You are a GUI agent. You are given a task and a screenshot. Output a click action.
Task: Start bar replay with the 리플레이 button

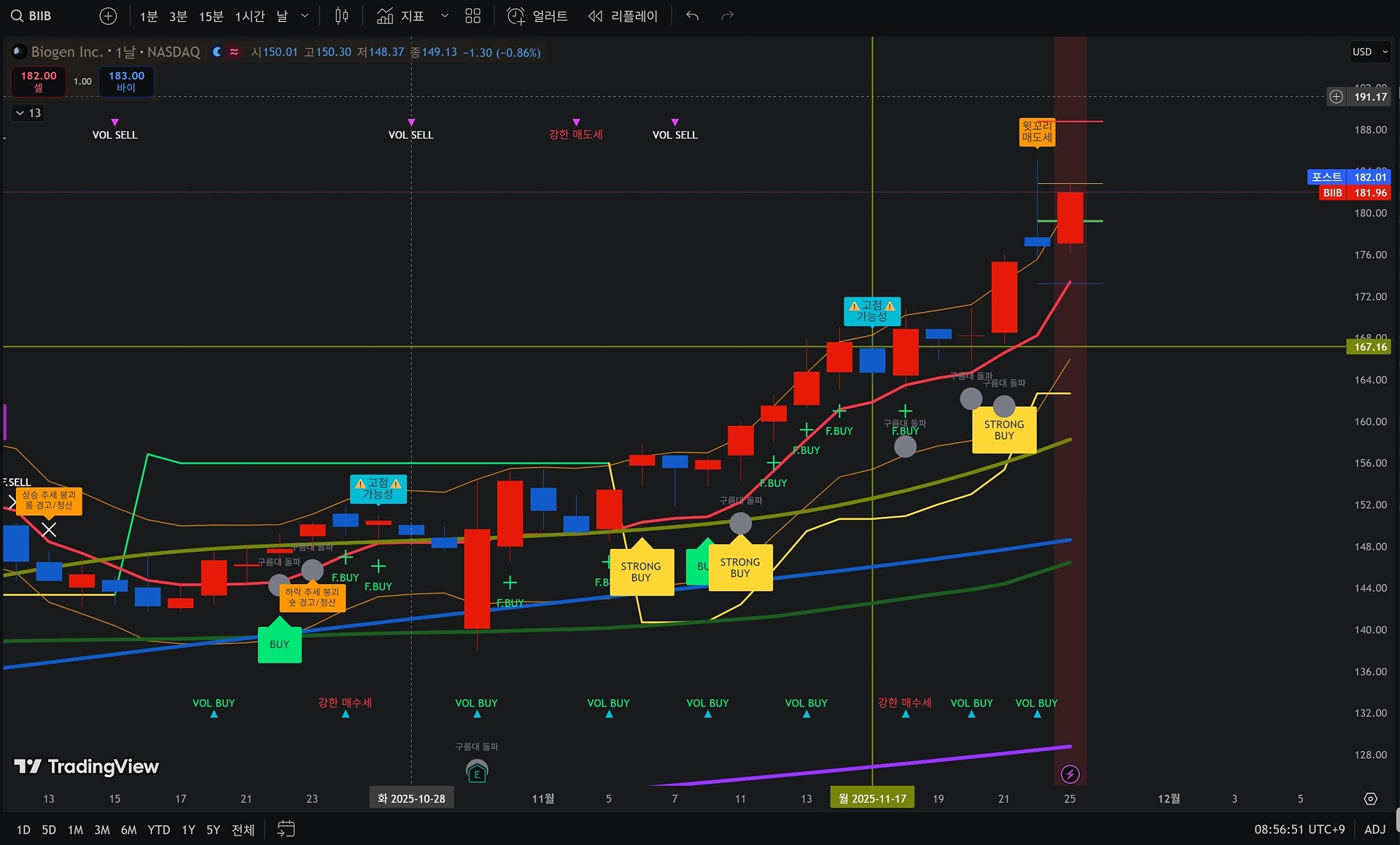[623, 16]
